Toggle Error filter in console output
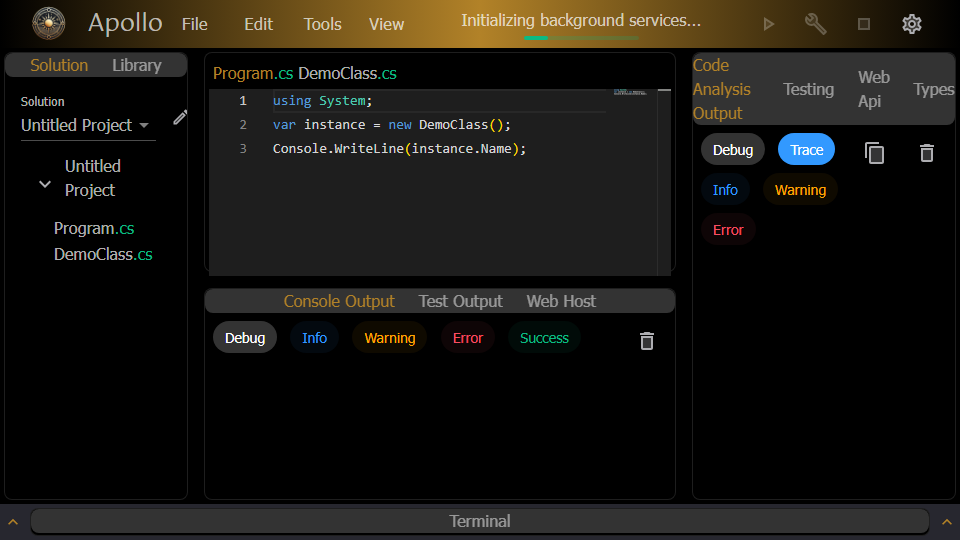This screenshot has width=960, height=540. tap(468, 338)
